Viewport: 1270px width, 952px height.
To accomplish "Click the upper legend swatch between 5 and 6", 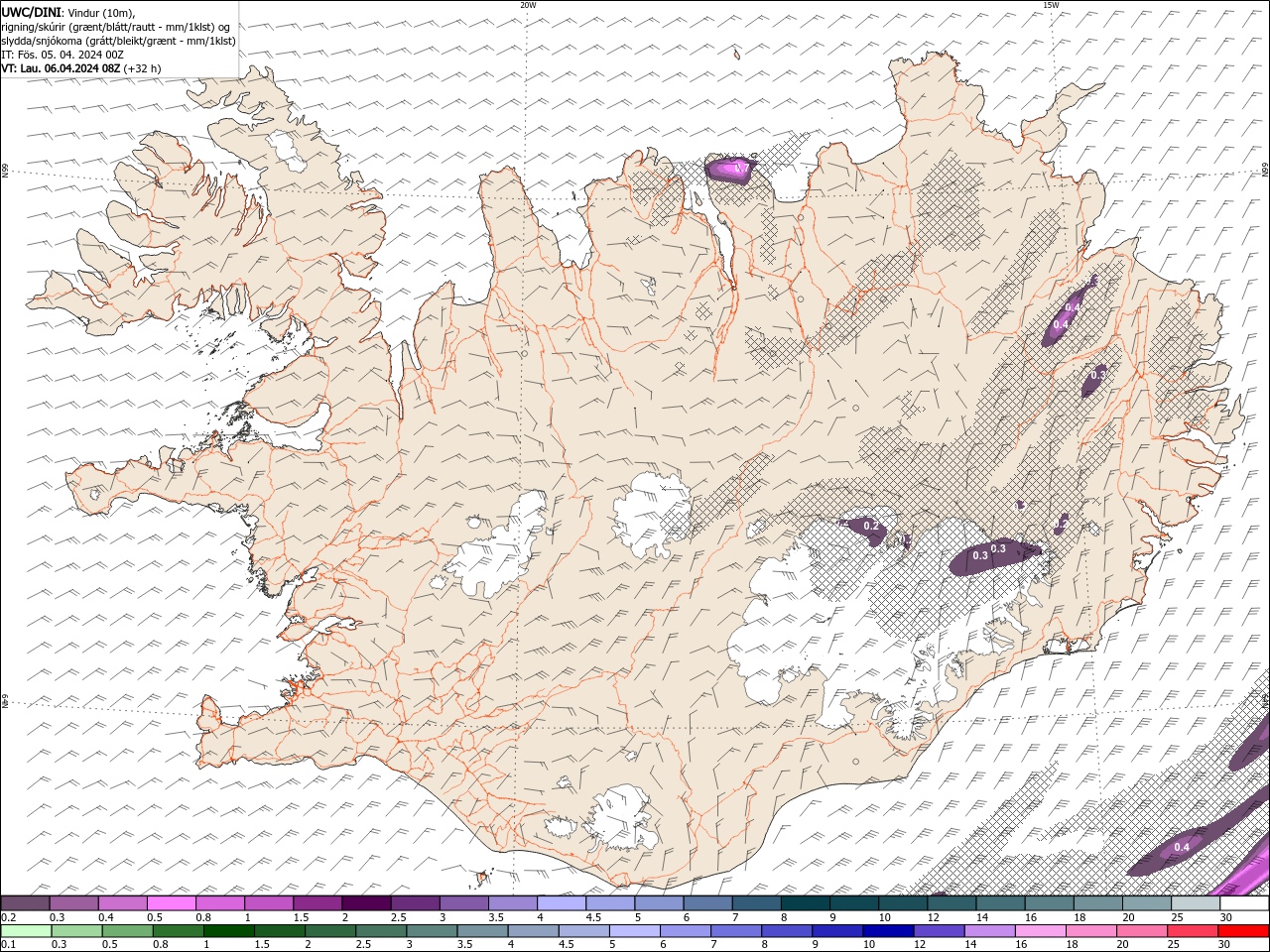I will pos(659,903).
